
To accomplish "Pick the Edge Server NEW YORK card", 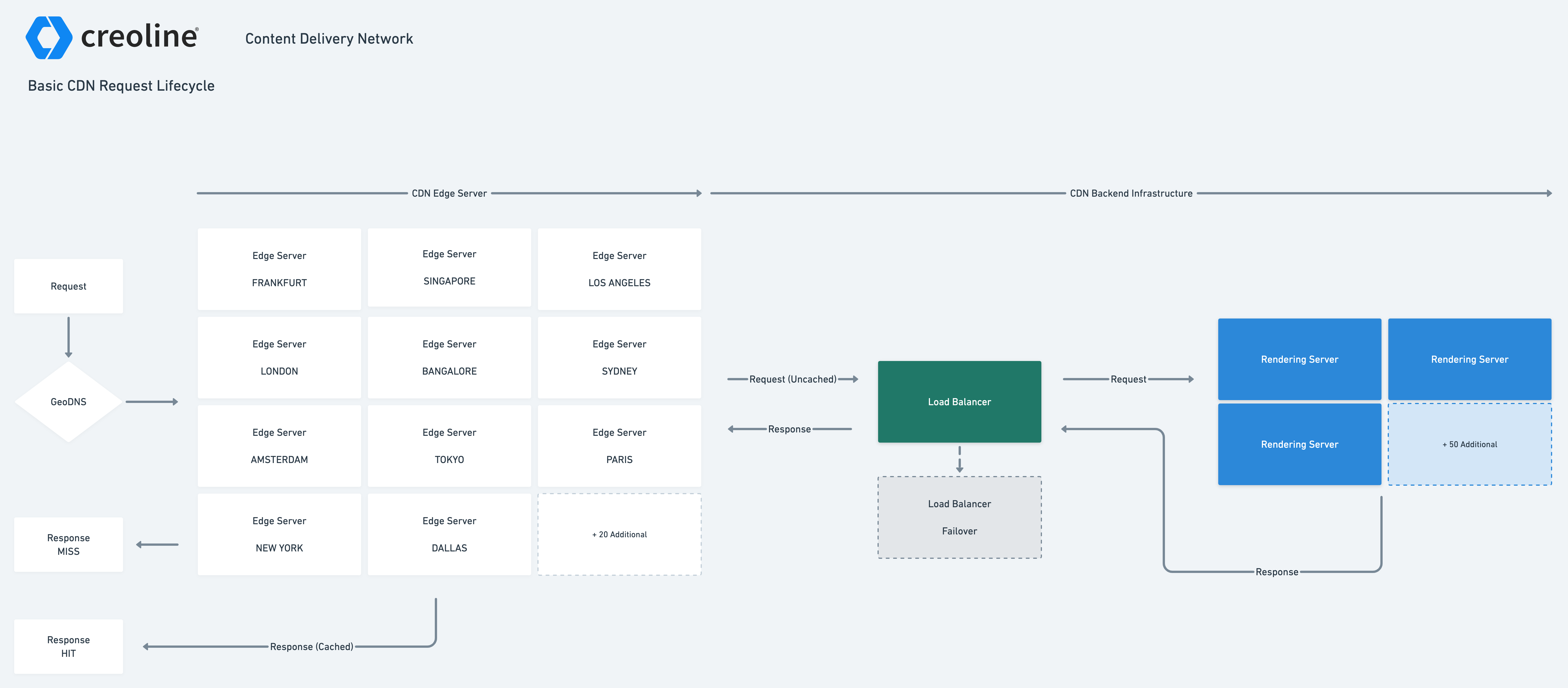I will tap(279, 534).
